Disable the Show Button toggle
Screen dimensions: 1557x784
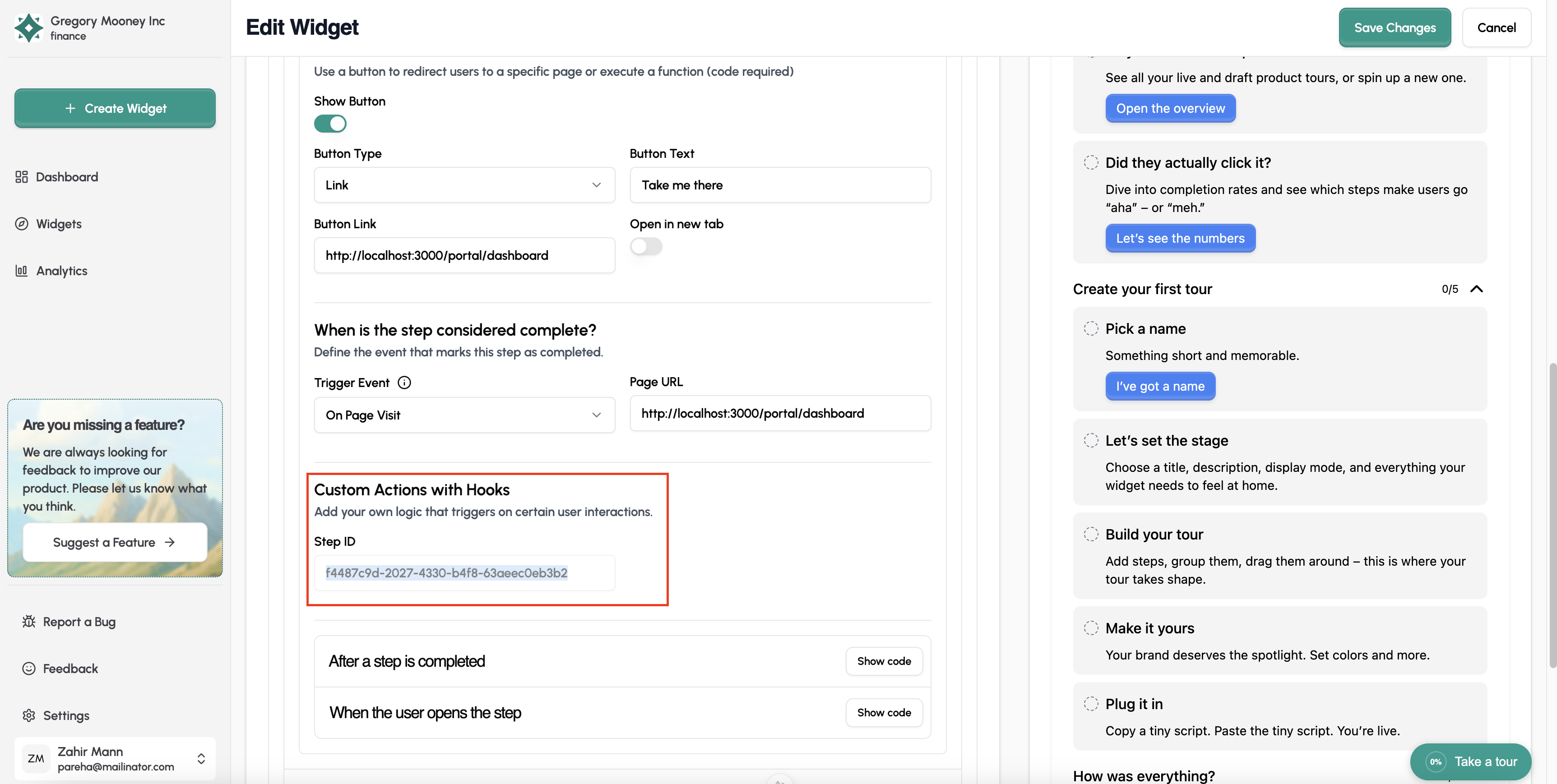point(331,123)
